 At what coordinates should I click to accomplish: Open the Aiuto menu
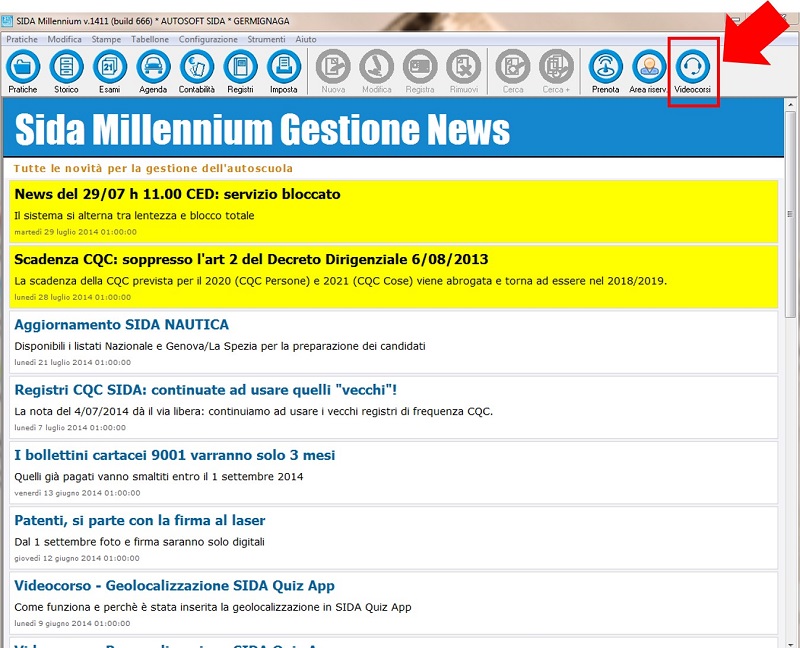point(306,39)
